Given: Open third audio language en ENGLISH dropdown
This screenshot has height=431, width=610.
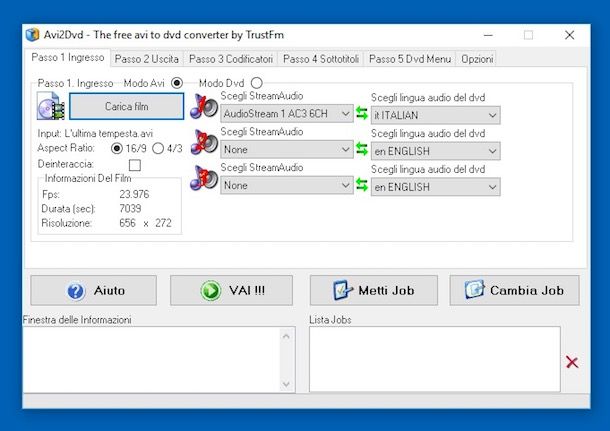Looking at the screenshot, I should pyautogui.click(x=435, y=187).
